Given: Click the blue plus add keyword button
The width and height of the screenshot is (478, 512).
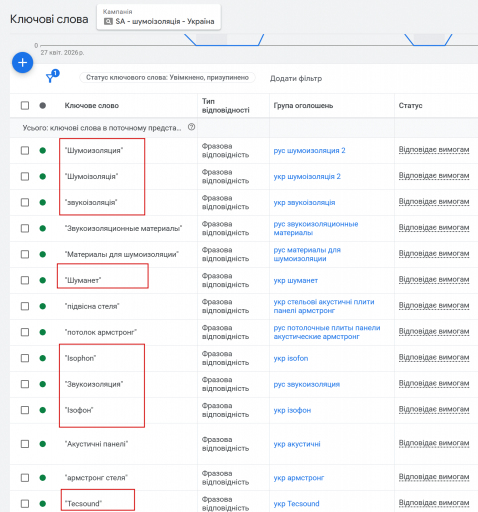Looking at the screenshot, I should click(x=22, y=62).
